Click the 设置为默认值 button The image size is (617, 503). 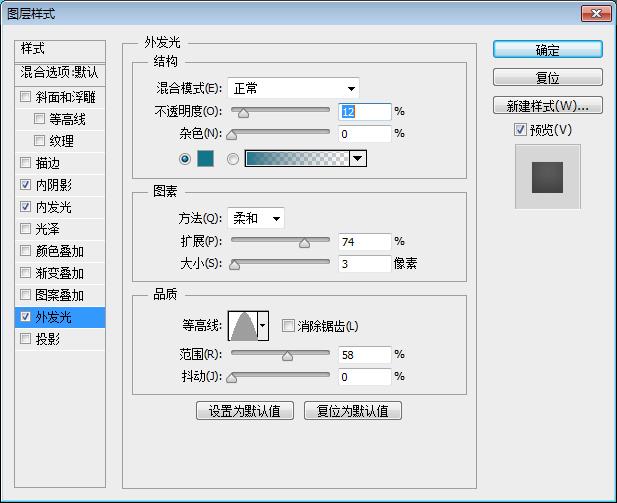pos(245,411)
